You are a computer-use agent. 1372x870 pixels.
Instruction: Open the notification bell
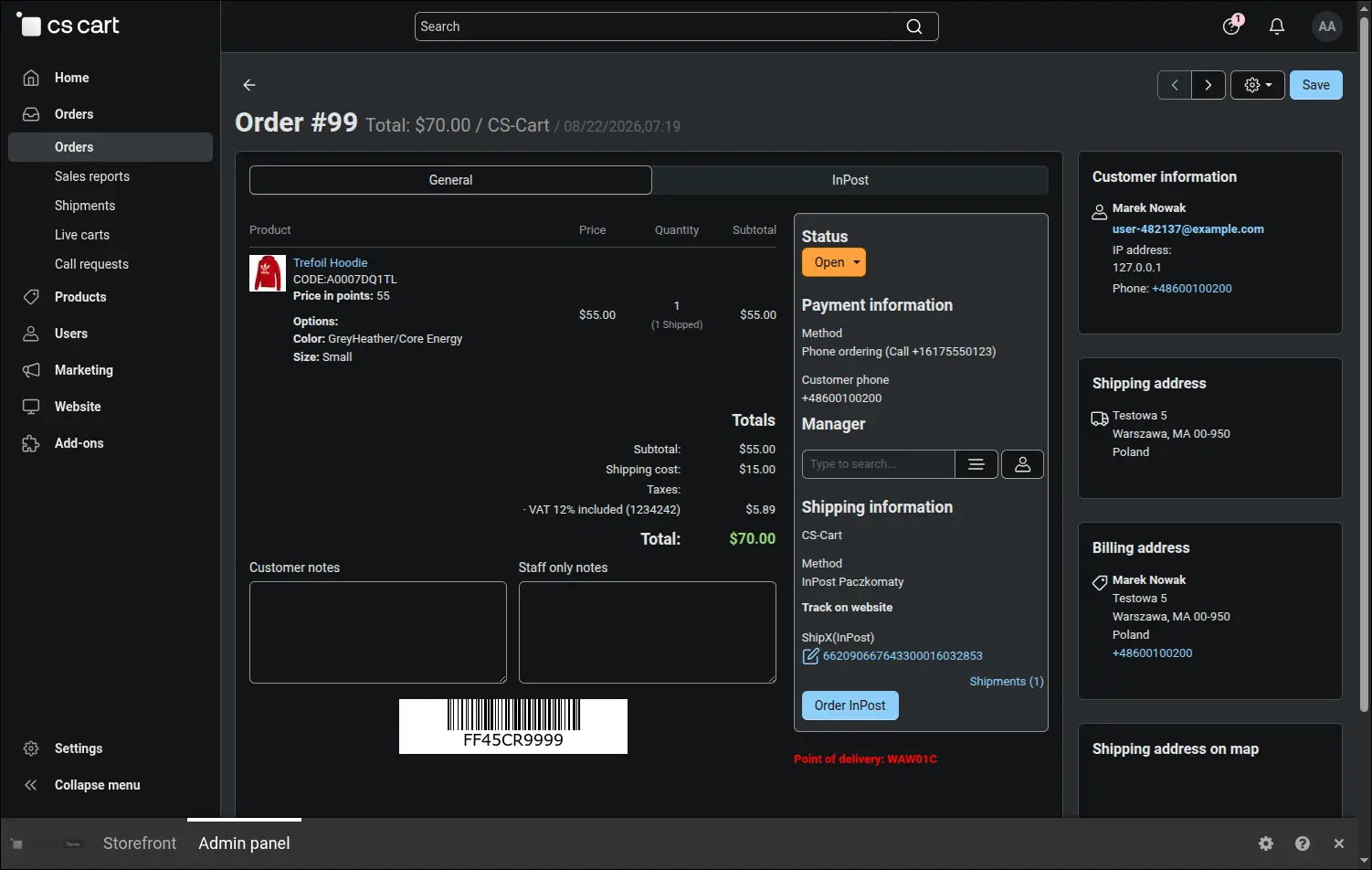[1277, 27]
